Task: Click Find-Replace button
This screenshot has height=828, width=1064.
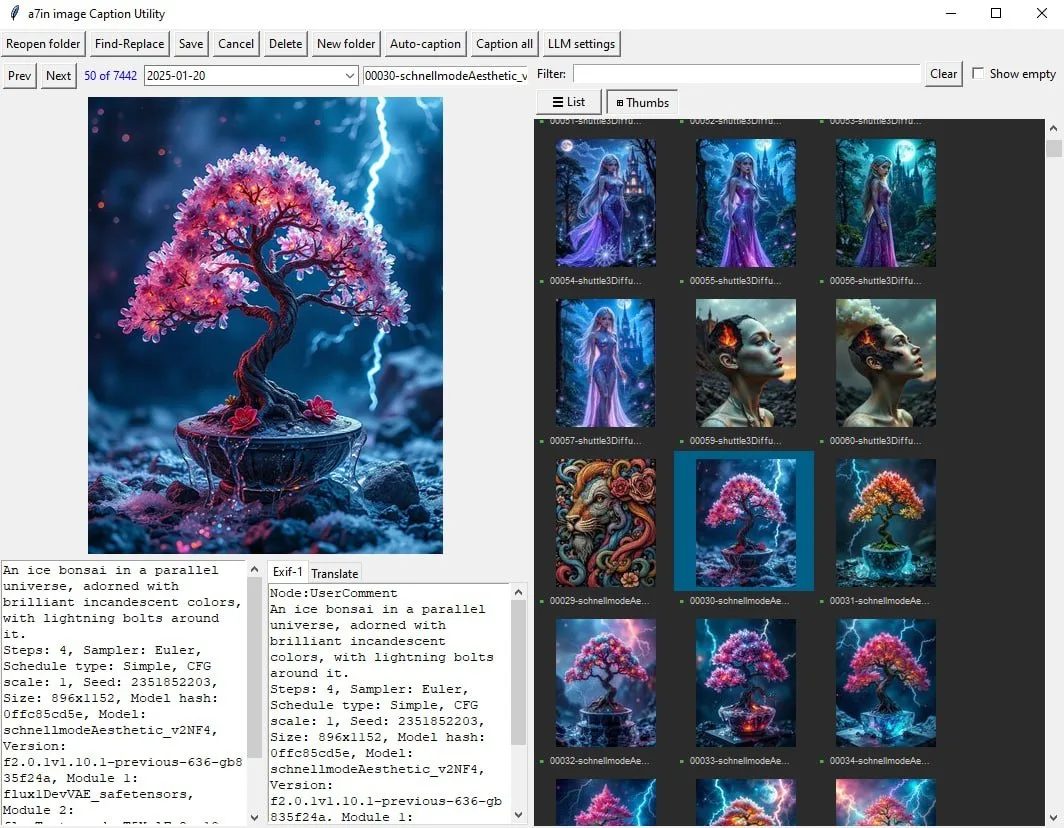Action: coord(130,44)
